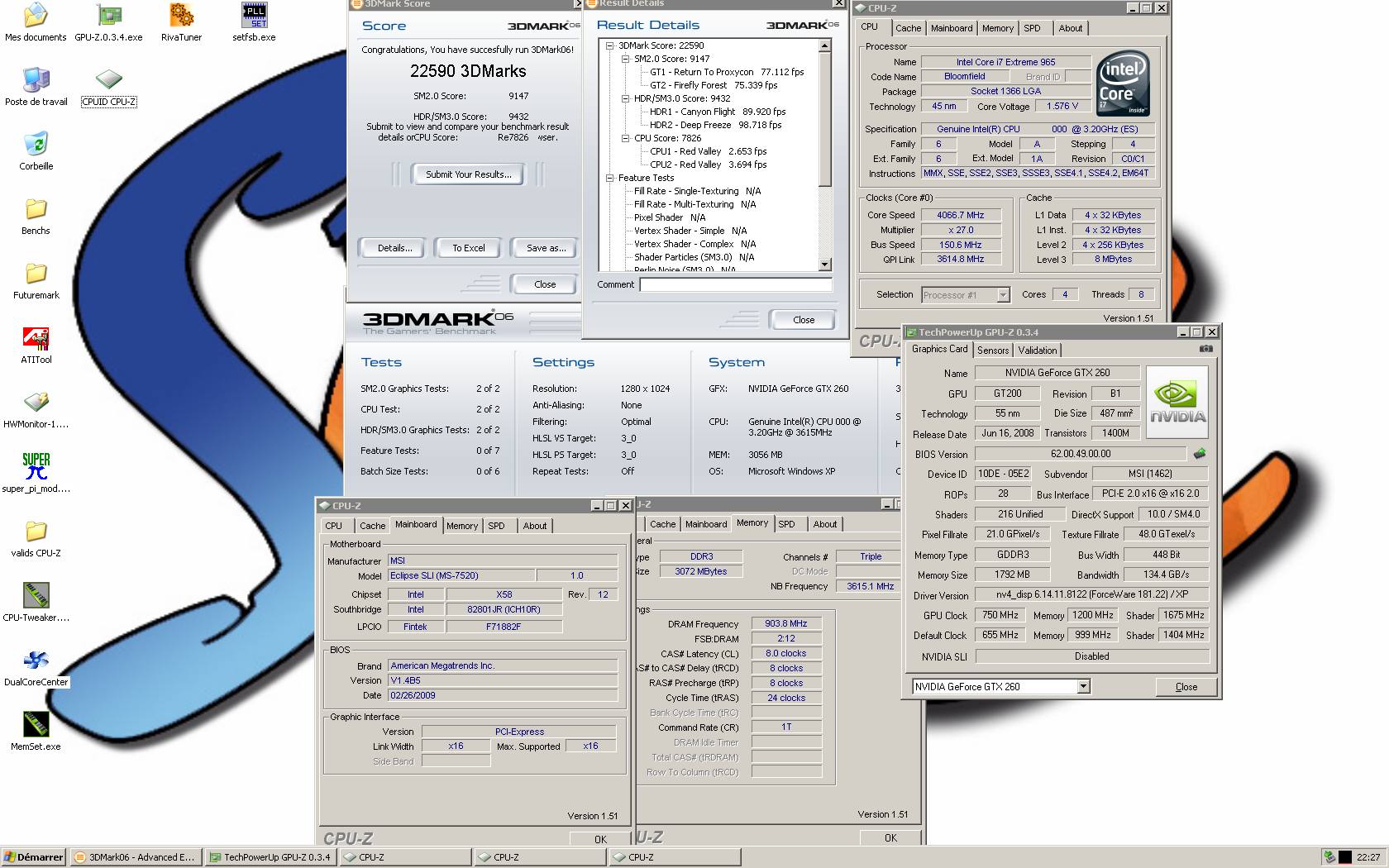Image resolution: width=1389 pixels, height=868 pixels.
Task: Switch to Cache tab in top CPU-Z window
Action: point(908,28)
